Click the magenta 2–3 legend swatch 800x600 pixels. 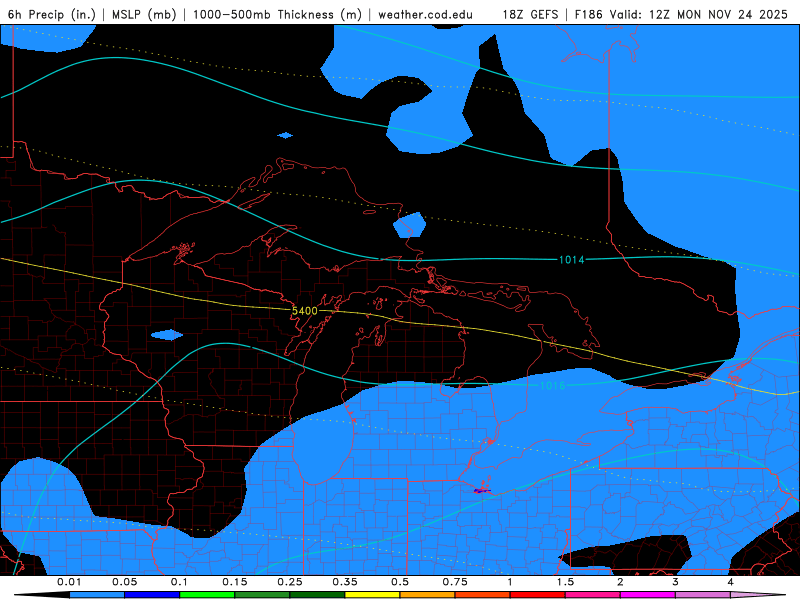(x=648, y=595)
